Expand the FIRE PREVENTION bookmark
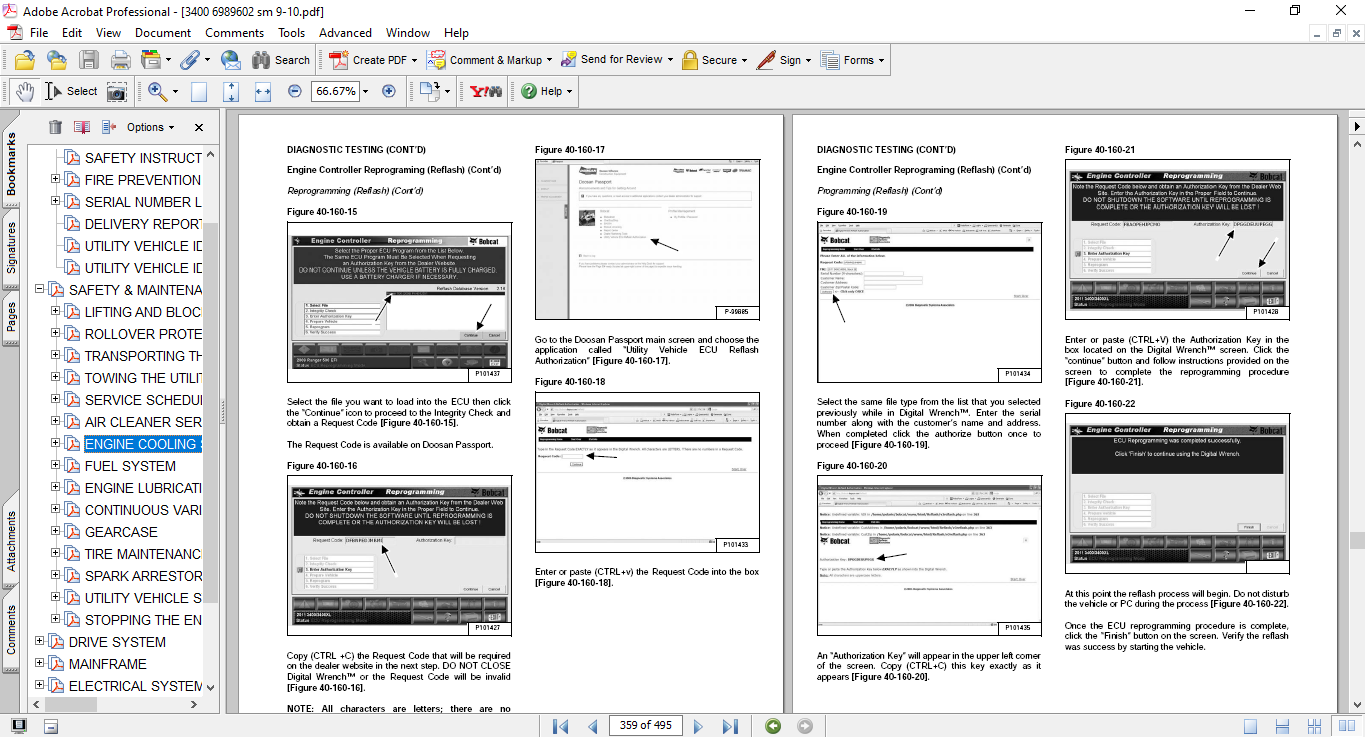The image size is (1365, 737). [56, 180]
